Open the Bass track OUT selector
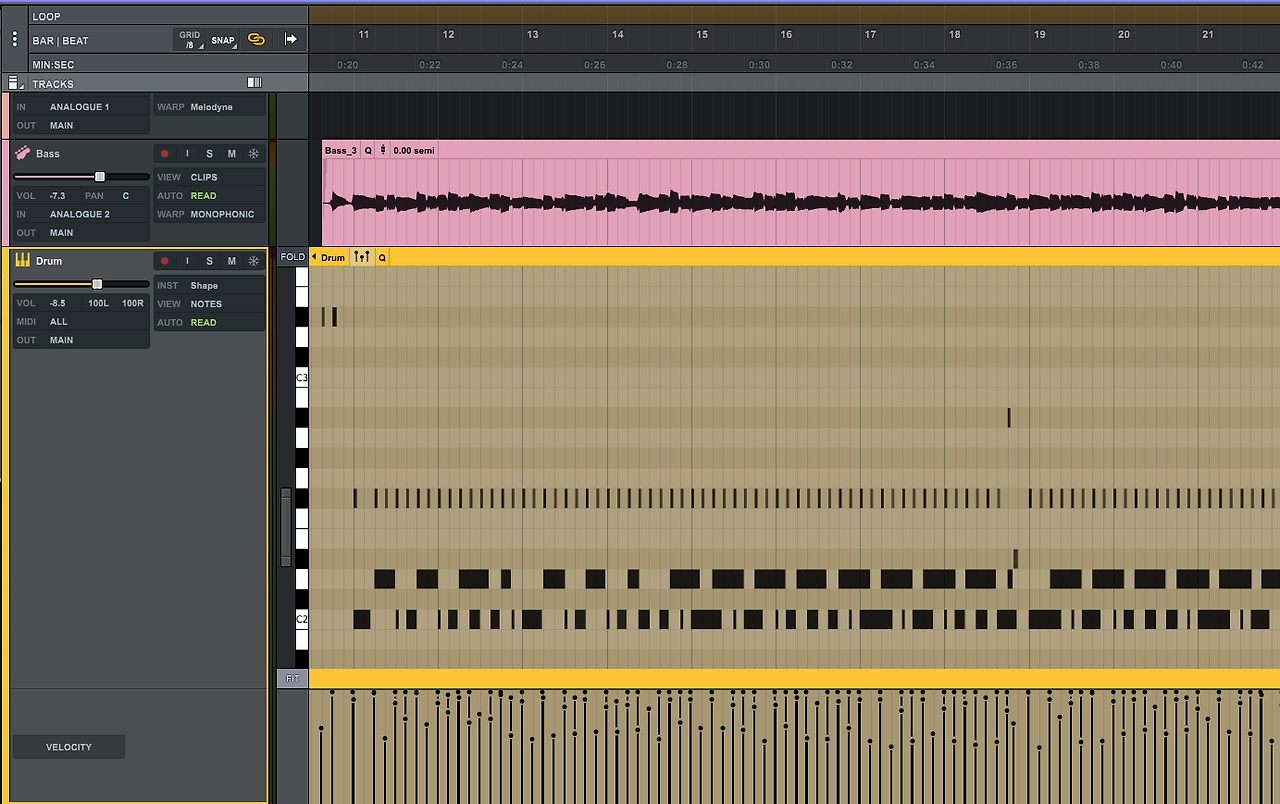Image resolution: width=1280 pixels, height=804 pixels. 81,232
